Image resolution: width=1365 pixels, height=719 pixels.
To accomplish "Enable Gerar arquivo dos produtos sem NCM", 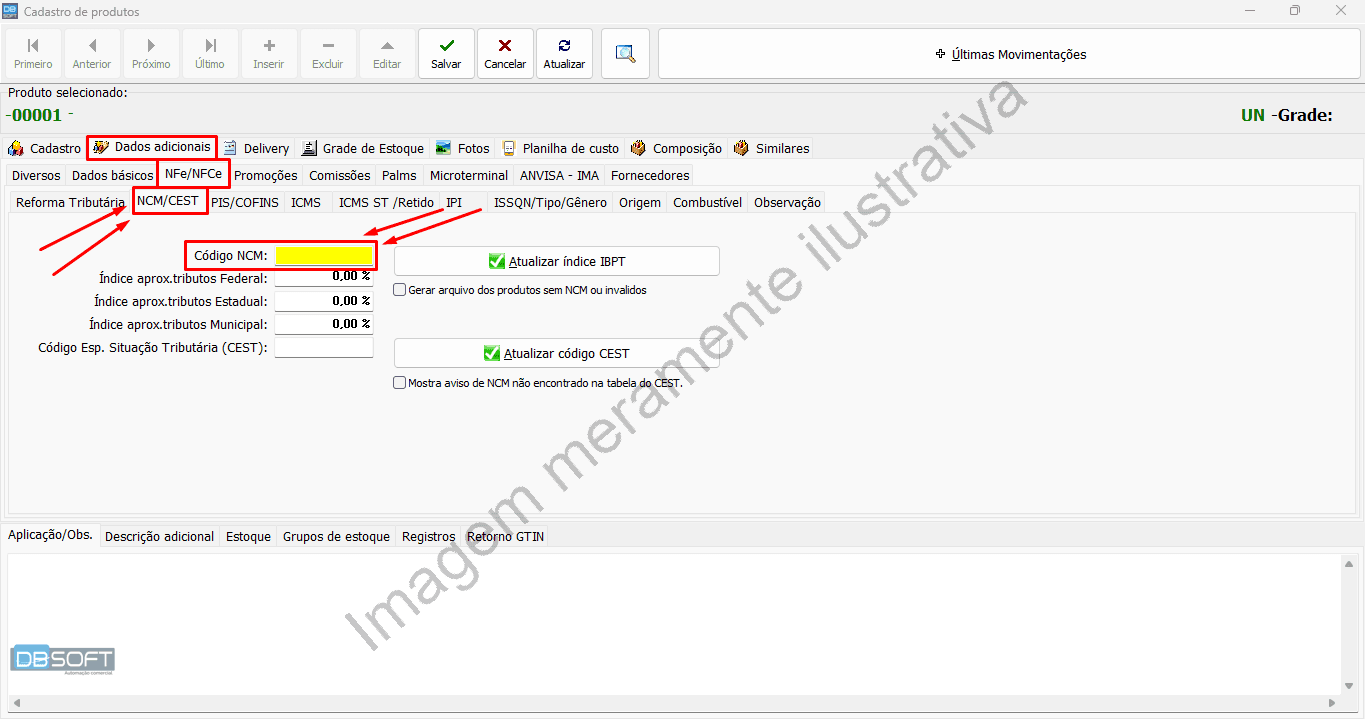I will click(400, 290).
